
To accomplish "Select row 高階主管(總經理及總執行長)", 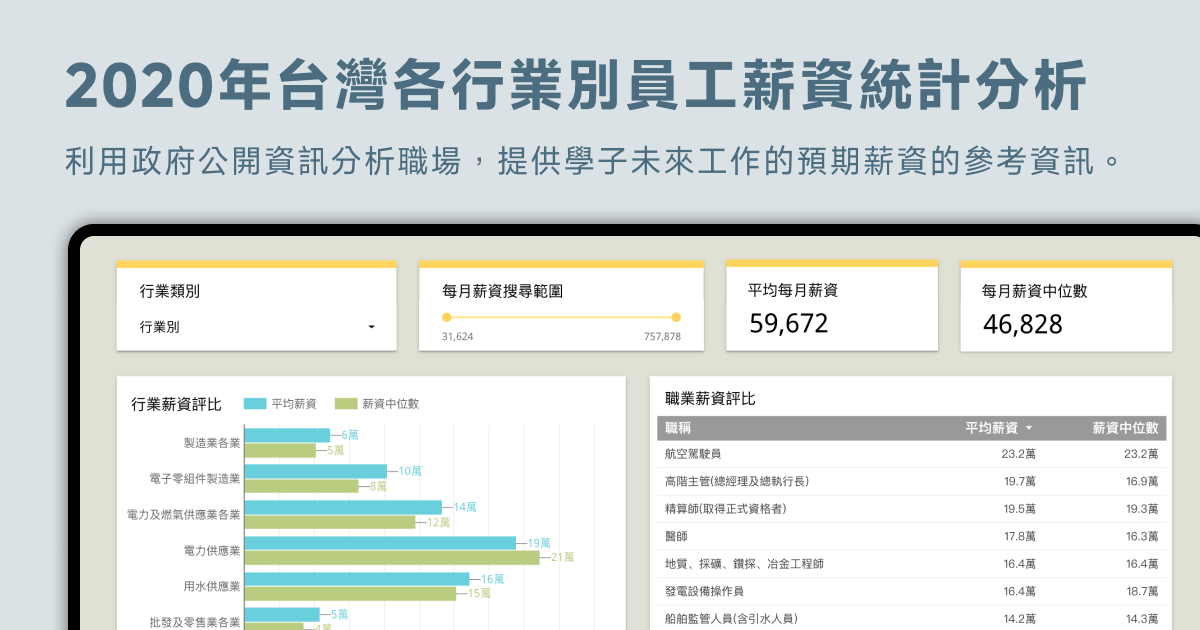I will [911, 481].
